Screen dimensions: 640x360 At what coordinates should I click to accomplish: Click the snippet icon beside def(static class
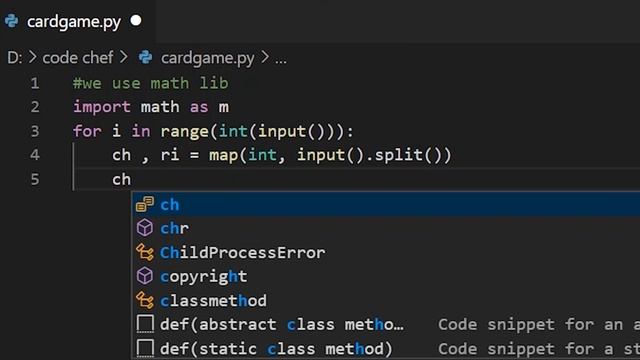[145, 349]
